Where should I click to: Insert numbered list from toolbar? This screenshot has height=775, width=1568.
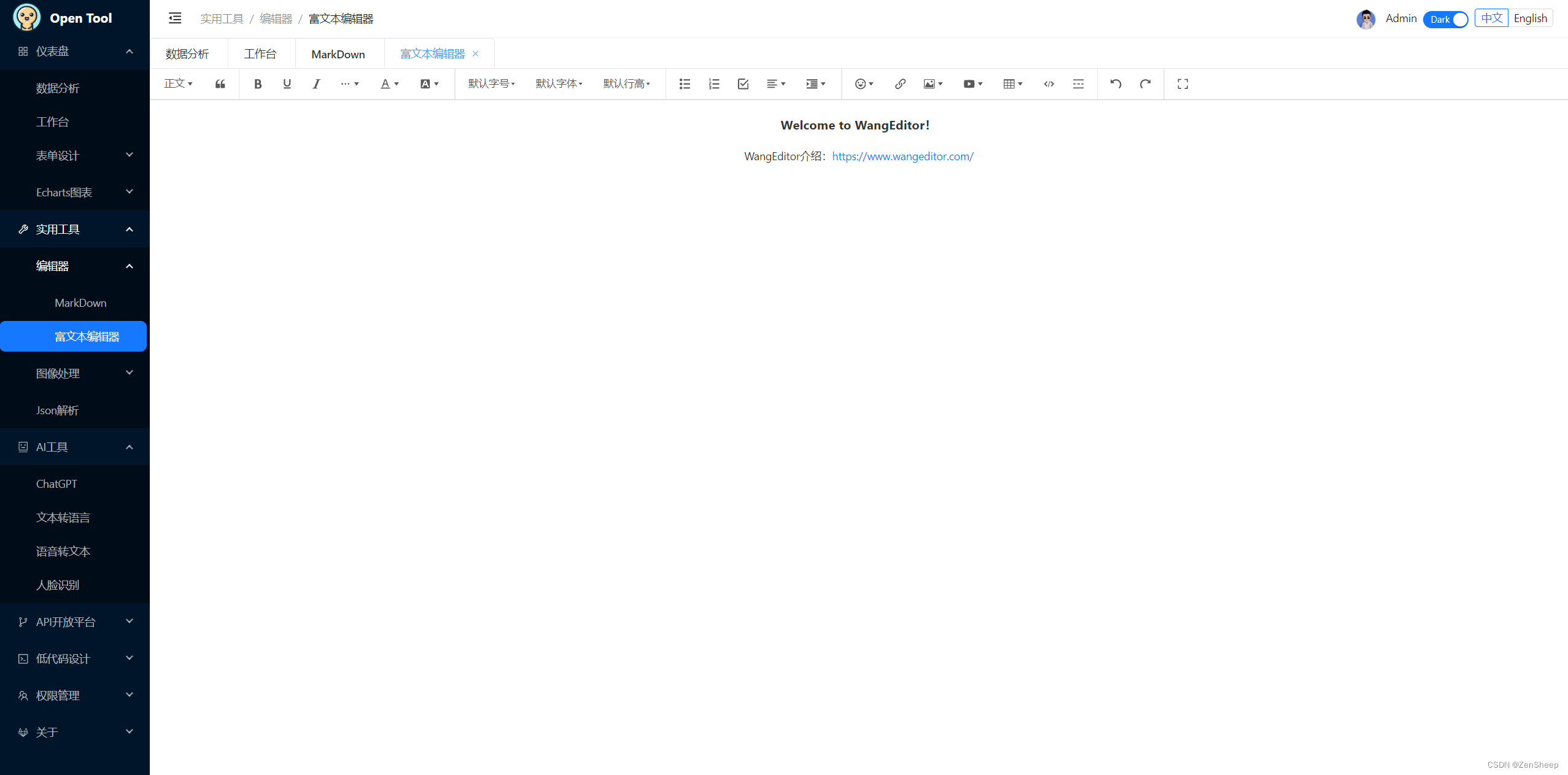(714, 84)
